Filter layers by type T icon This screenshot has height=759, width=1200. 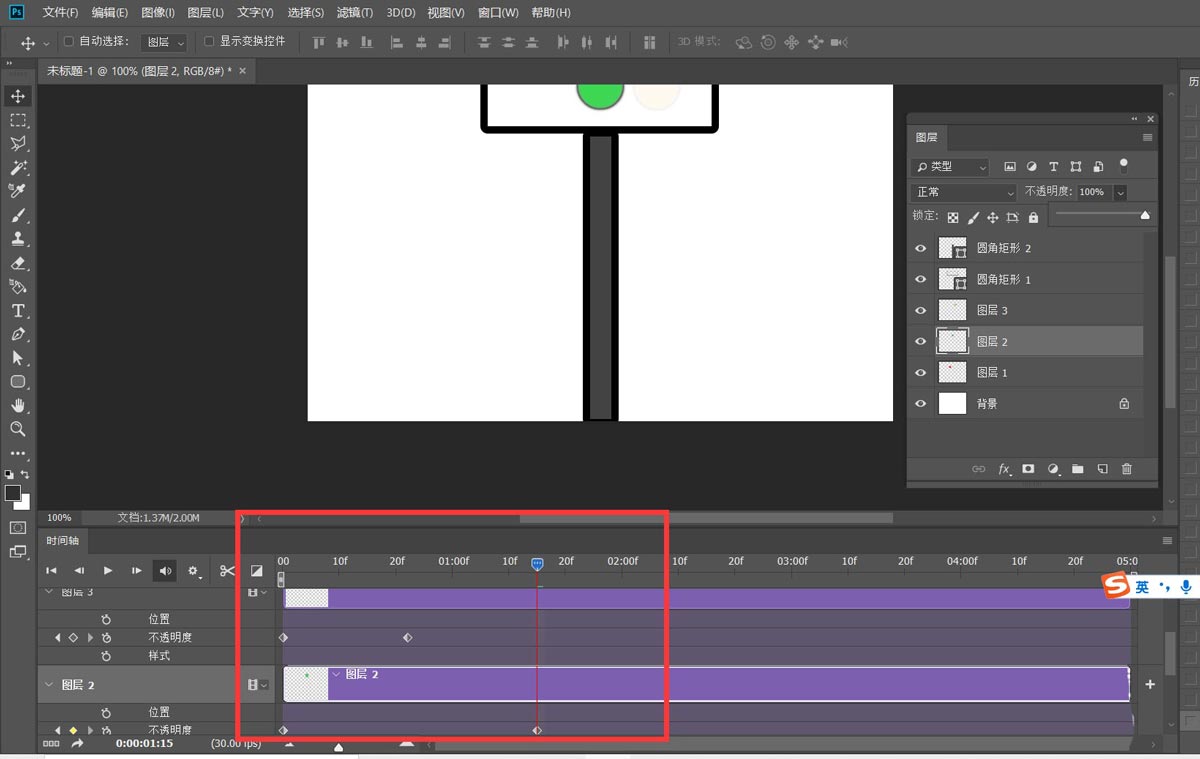click(x=1054, y=167)
